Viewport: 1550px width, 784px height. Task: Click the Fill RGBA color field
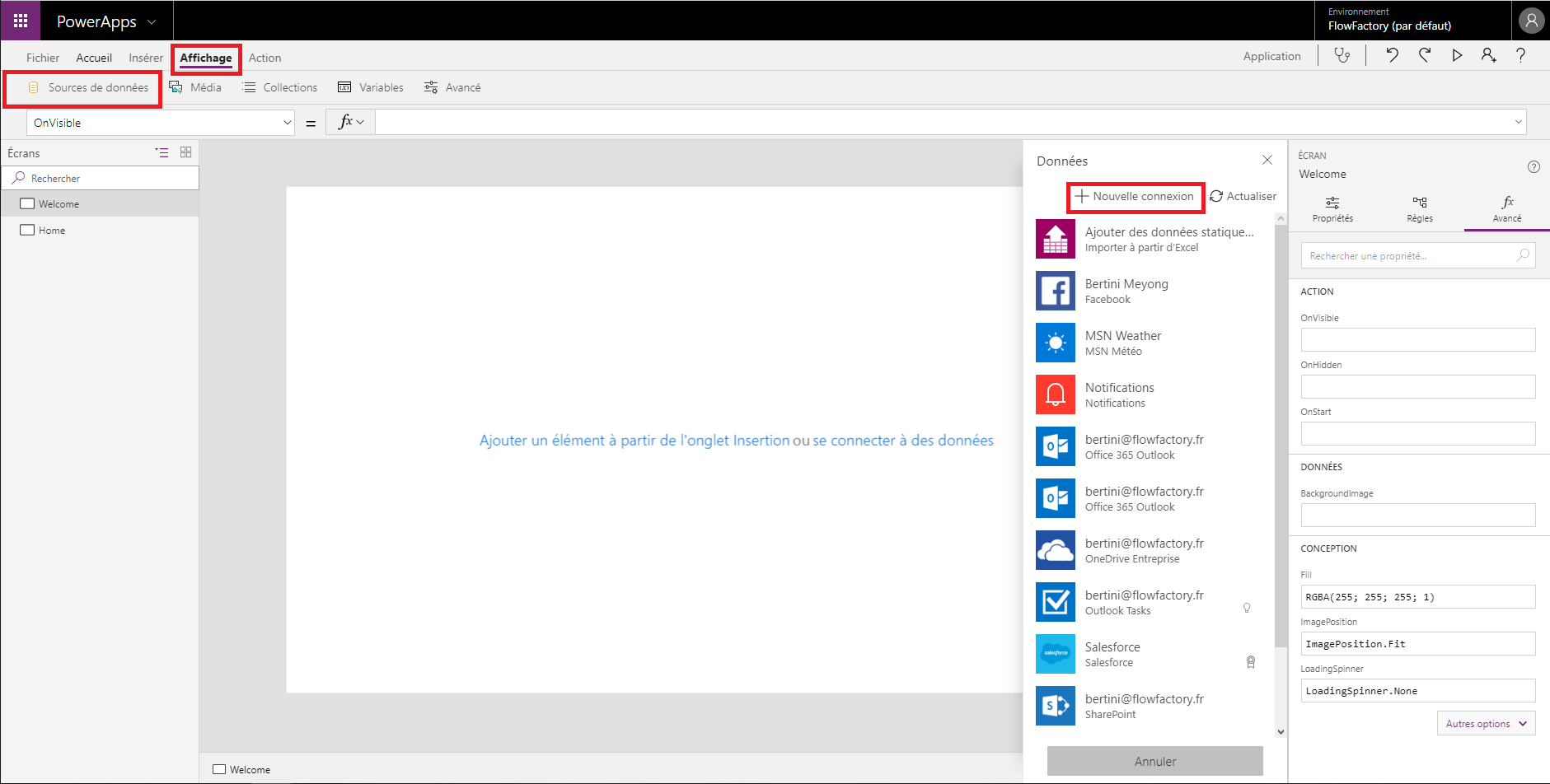click(x=1417, y=597)
